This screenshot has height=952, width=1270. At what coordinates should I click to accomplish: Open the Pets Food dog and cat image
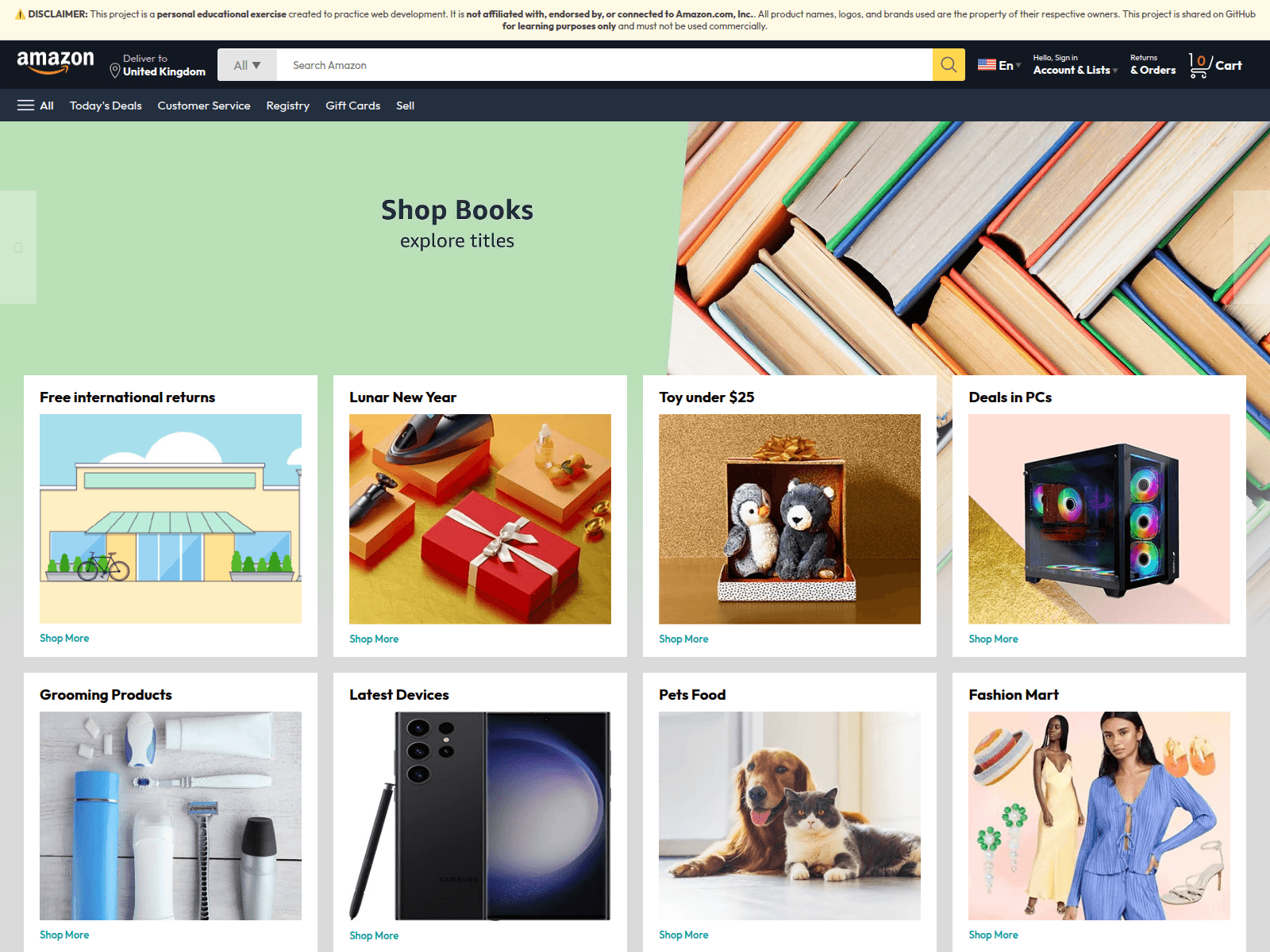(x=790, y=816)
